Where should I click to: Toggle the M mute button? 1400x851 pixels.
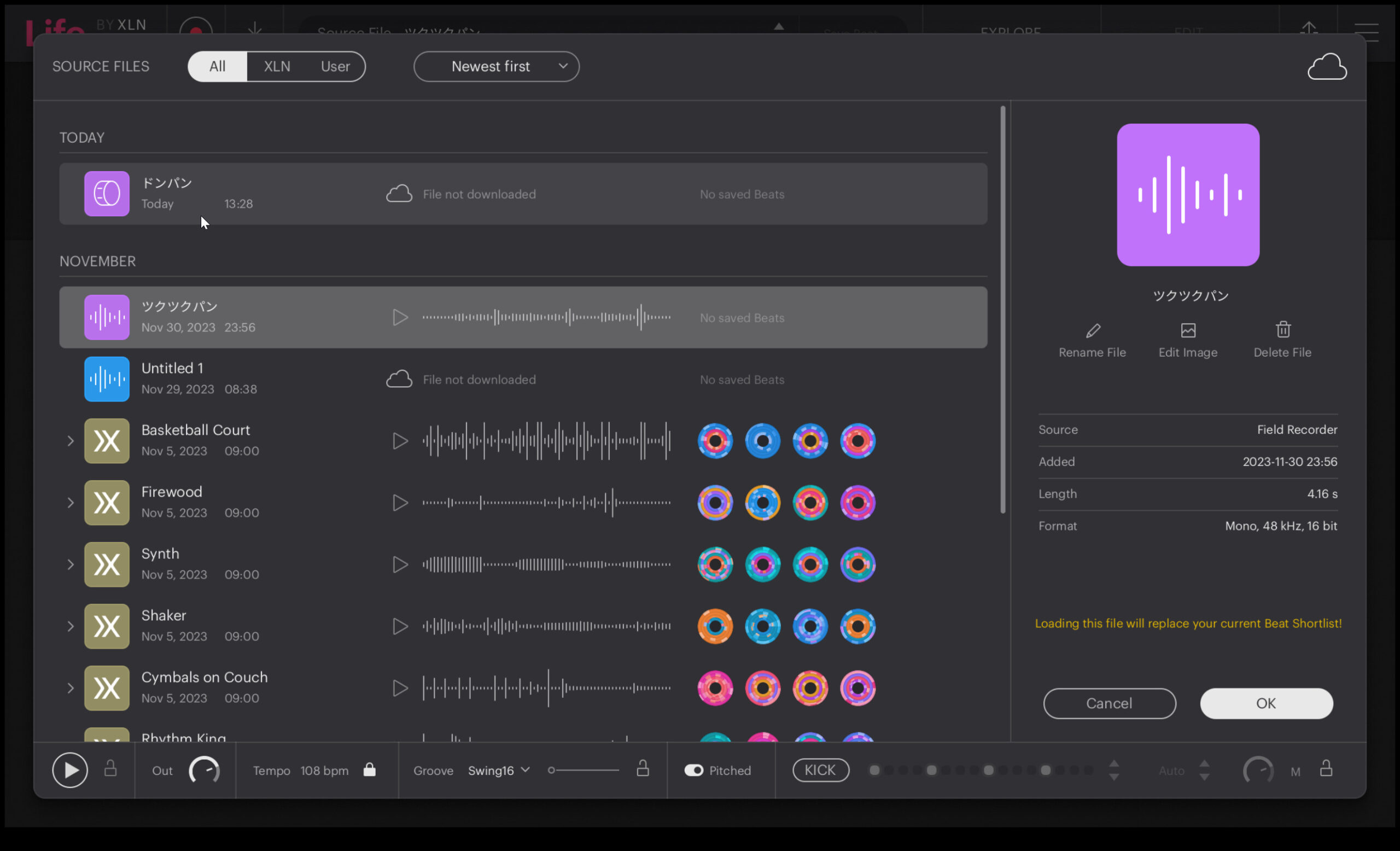pyautogui.click(x=1296, y=772)
